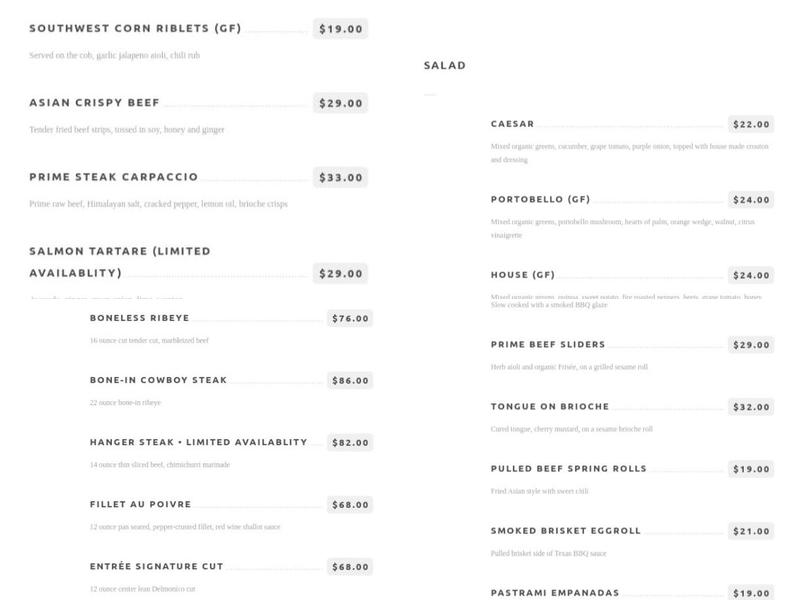Image resolution: width=800 pixels, height=600 pixels.
Task: Select the Boneless Ribeye item
Action: pos(139,318)
